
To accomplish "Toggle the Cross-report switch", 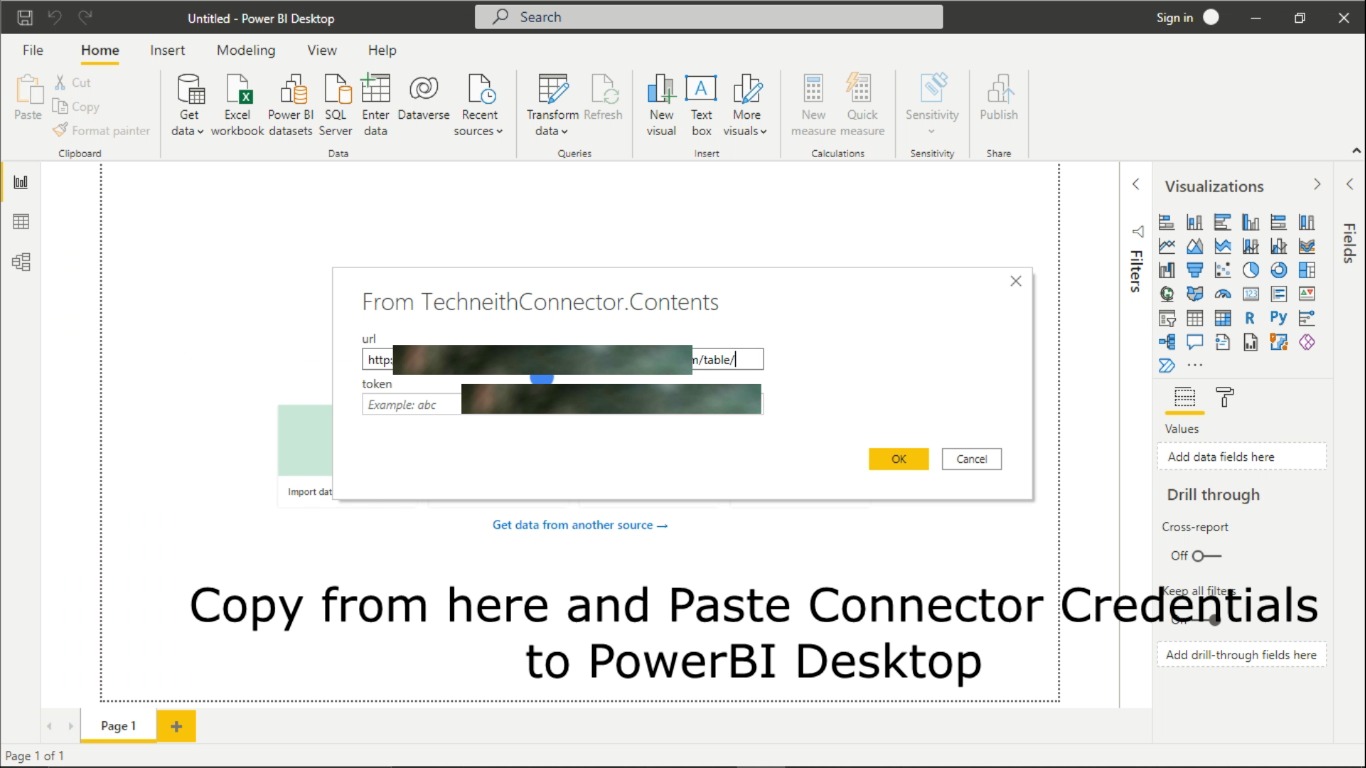I will click(x=1206, y=556).
